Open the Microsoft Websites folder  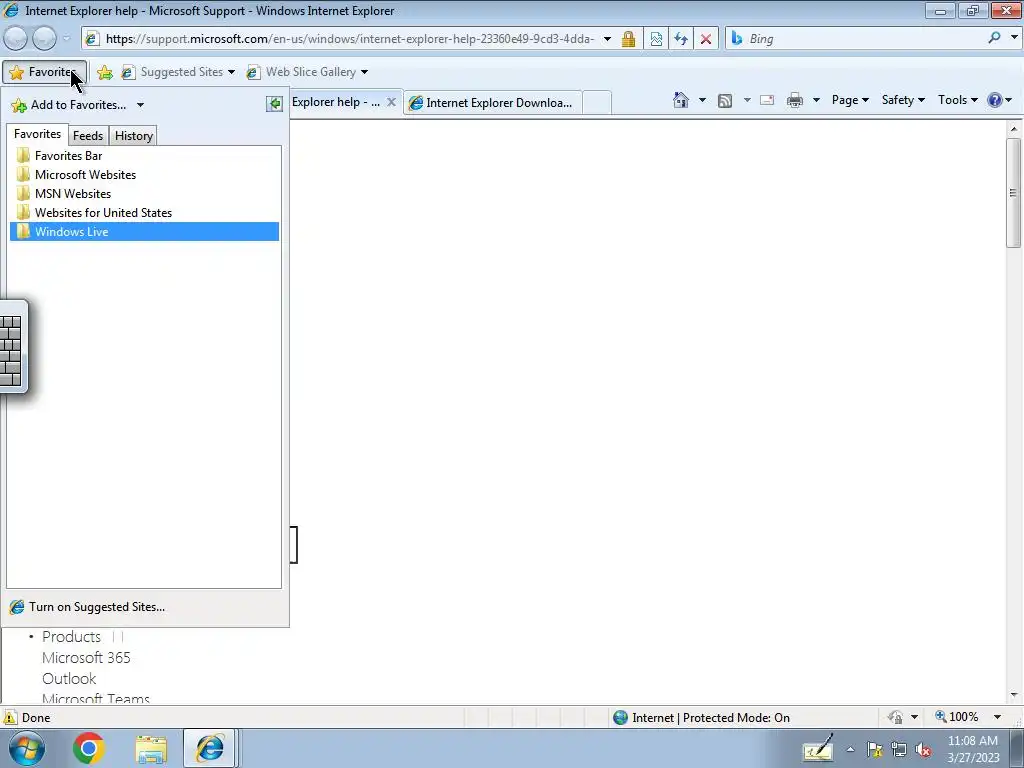tap(144, 174)
